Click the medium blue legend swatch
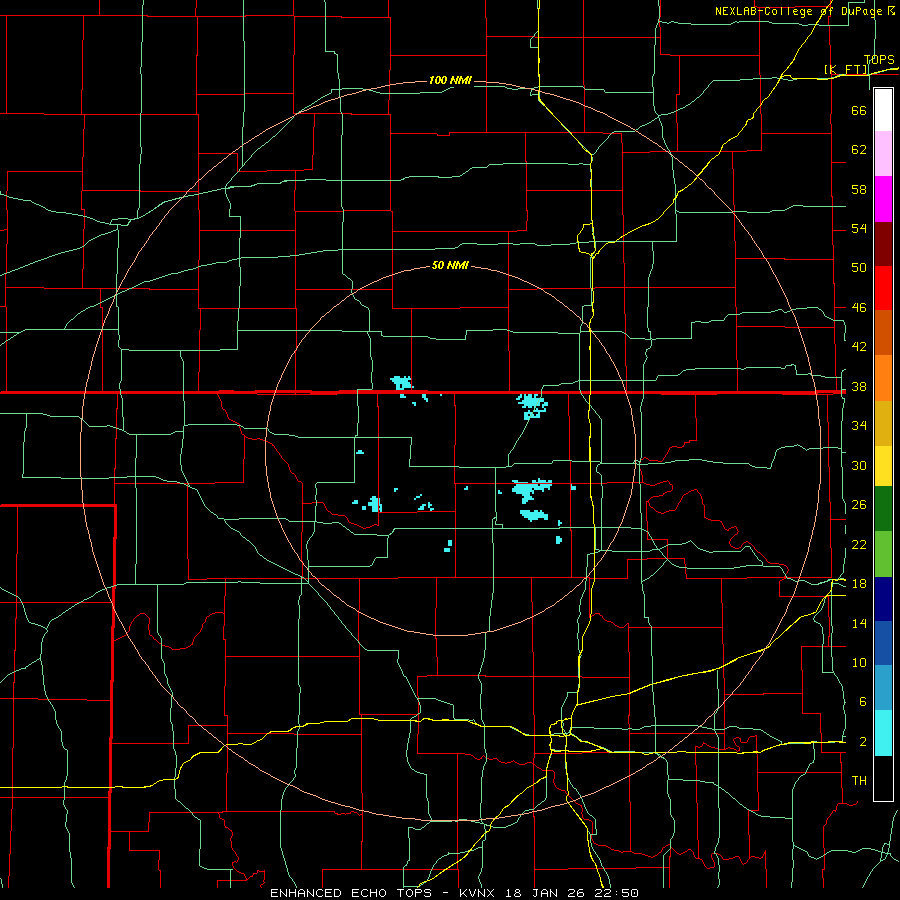 (x=883, y=643)
